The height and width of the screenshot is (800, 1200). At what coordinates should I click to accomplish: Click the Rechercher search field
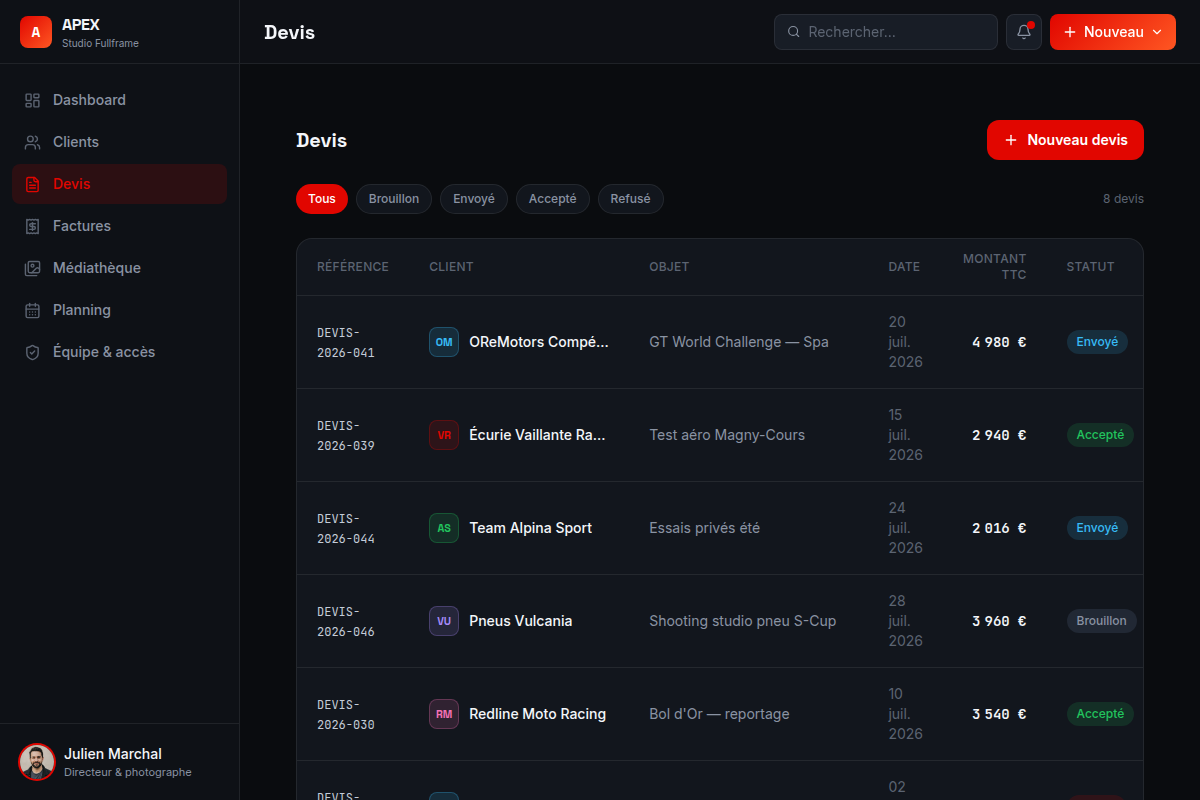pyautogui.click(x=886, y=32)
